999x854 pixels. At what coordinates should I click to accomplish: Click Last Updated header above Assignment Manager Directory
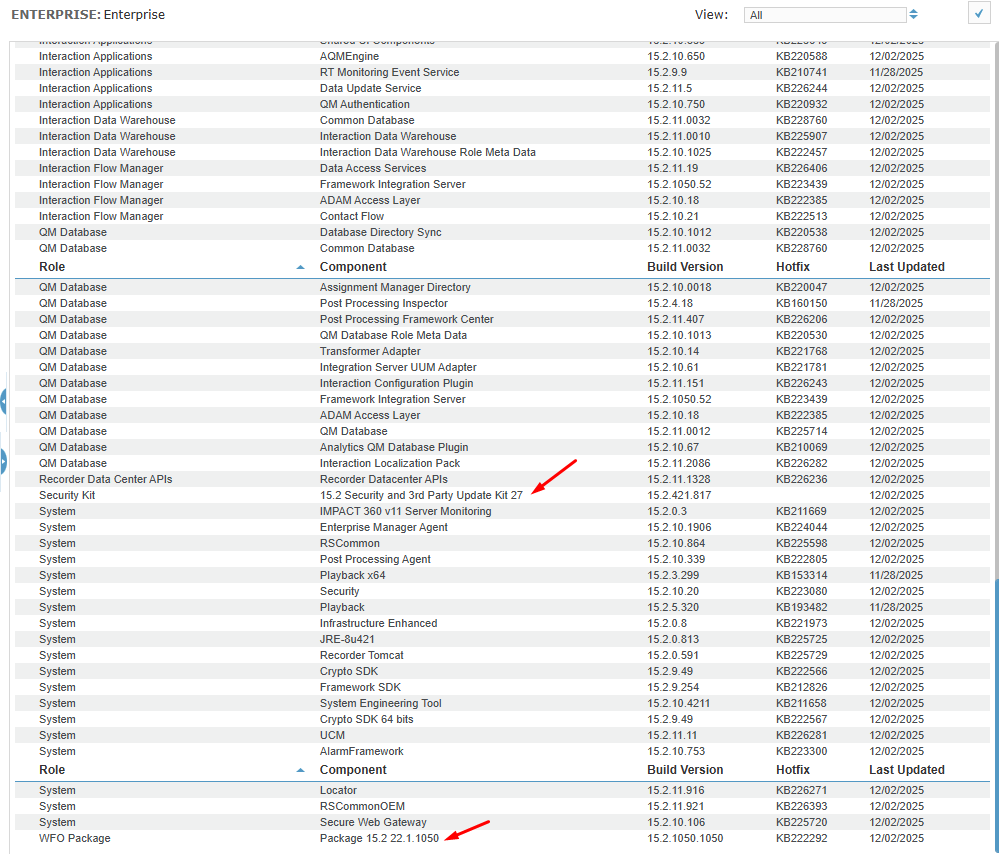tap(906, 267)
